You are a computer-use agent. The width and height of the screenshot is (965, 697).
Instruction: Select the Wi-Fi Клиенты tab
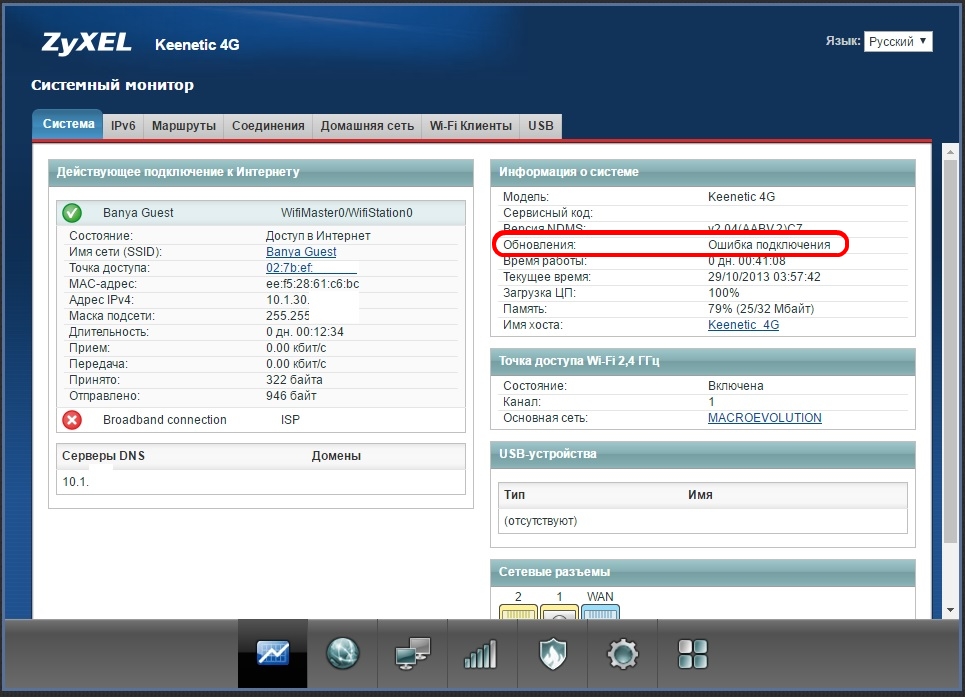pos(470,126)
